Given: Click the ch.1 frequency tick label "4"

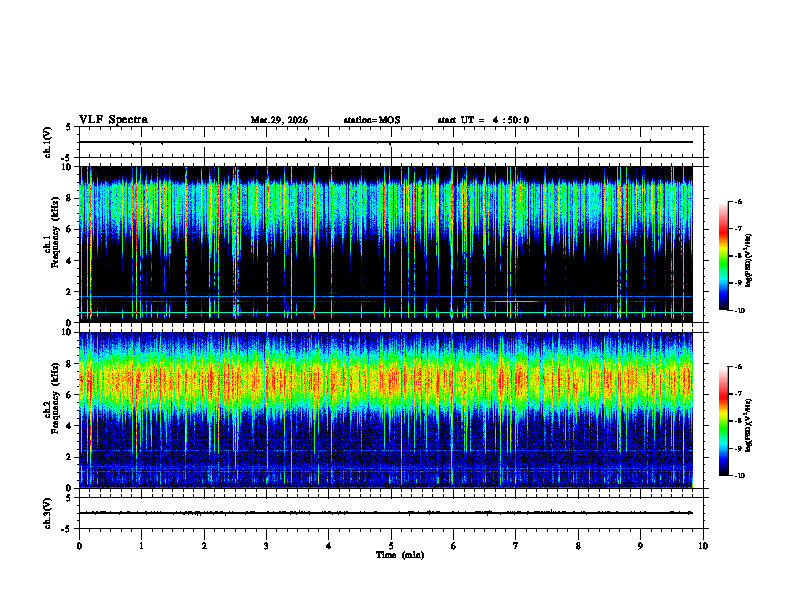Looking at the screenshot, I should [70, 261].
